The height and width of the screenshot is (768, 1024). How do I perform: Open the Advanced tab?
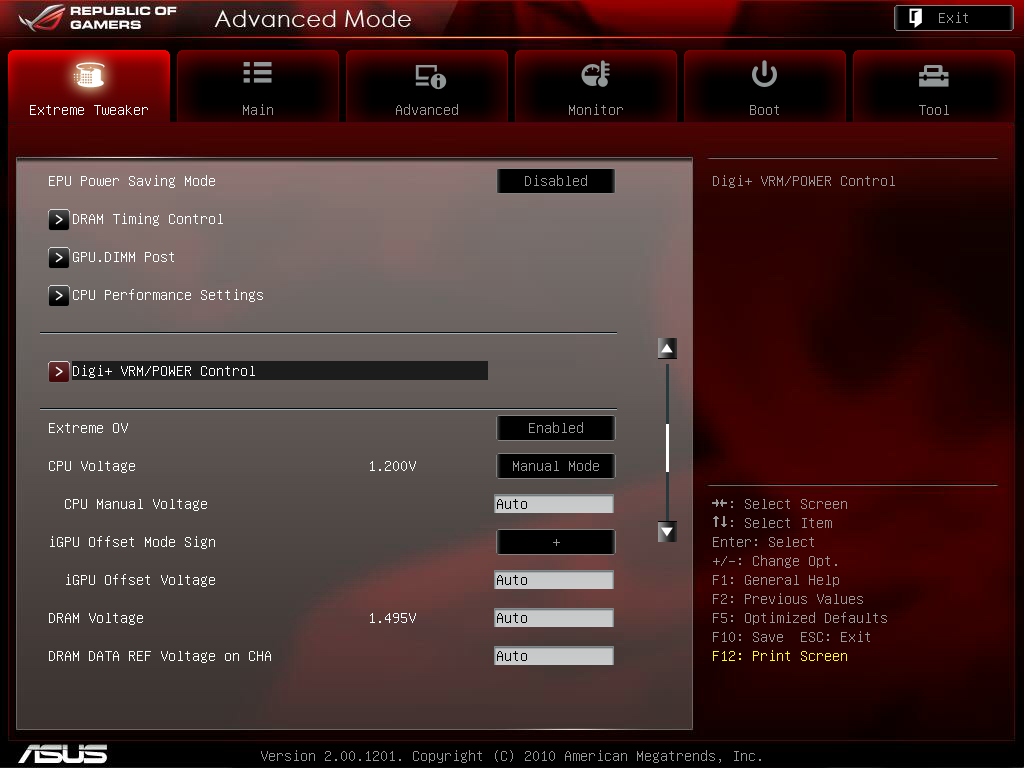[x=427, y=86]
